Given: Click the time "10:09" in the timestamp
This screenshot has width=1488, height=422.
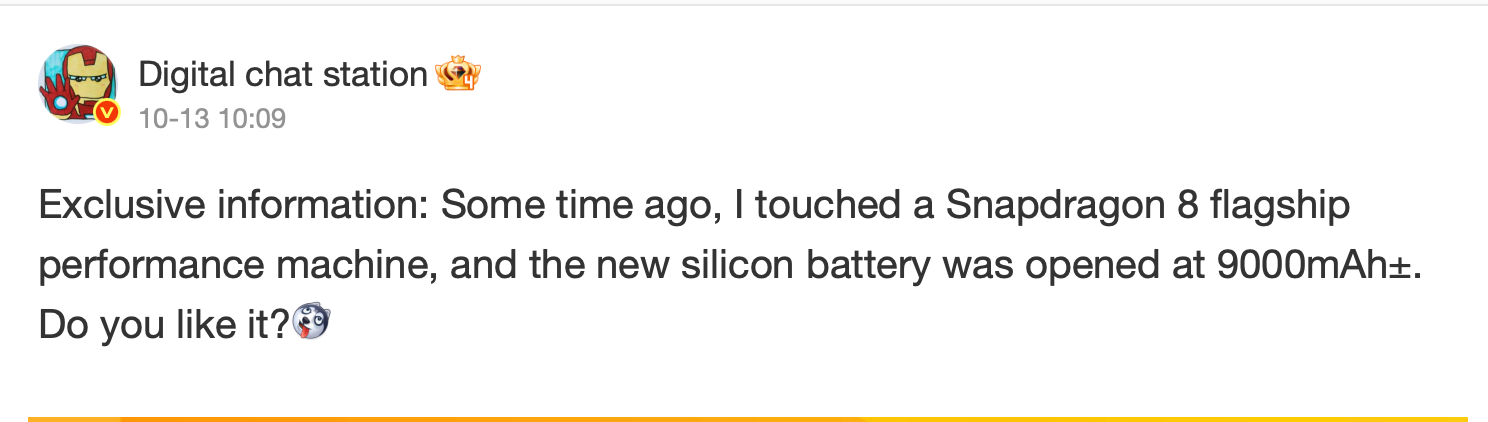Looking at the screenshot, I should coord(252,119).
